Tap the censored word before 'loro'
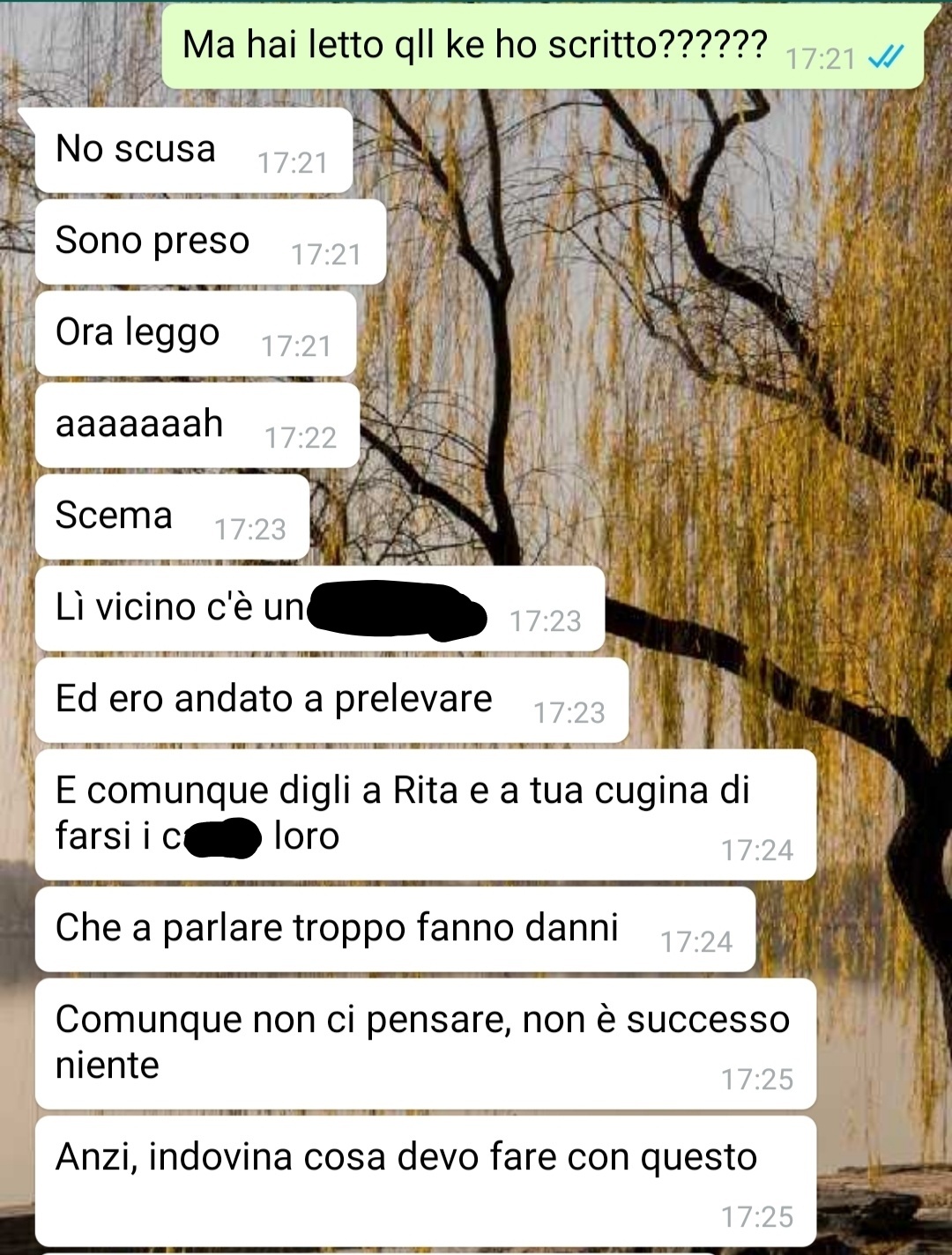The image size is (952, 1255). click(222, 837)
